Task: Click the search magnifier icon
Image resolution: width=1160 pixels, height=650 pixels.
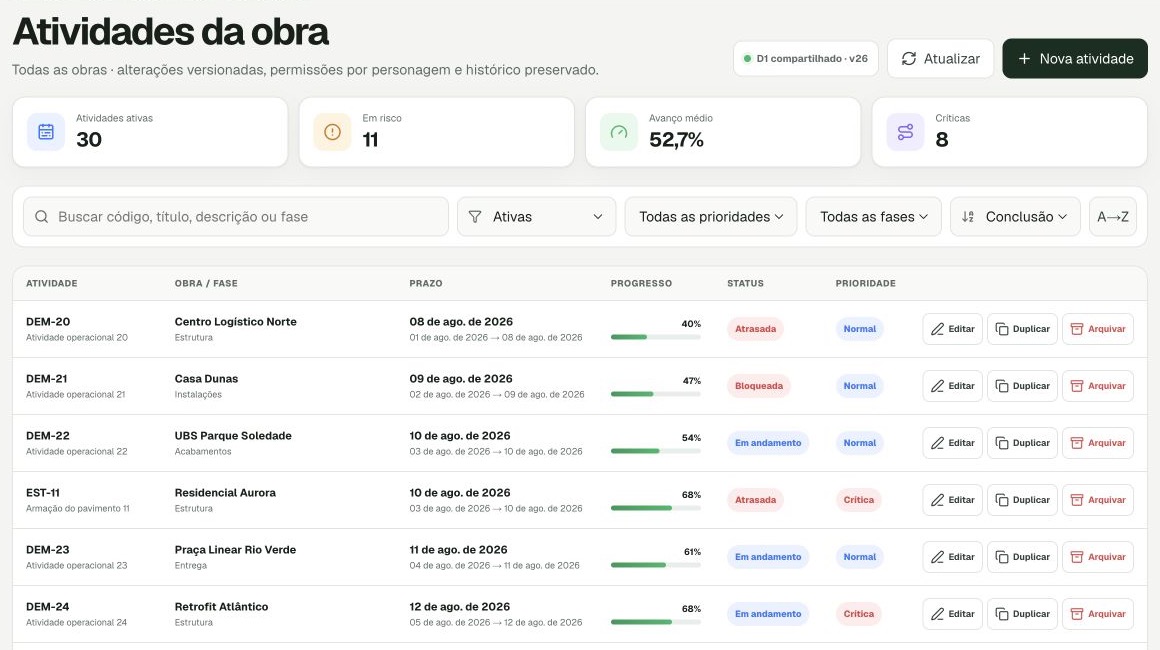Action: pos(41,217)
